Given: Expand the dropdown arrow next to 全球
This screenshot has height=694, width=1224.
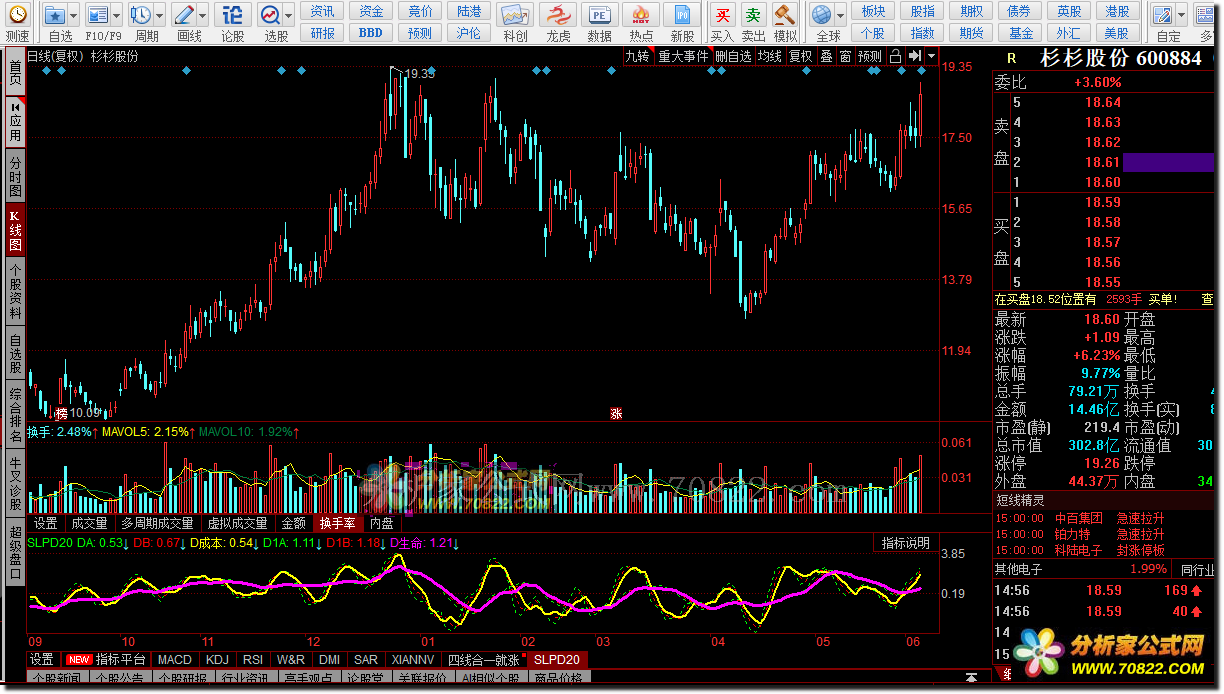Looking at the screenshot, I should tap(841, 16).
